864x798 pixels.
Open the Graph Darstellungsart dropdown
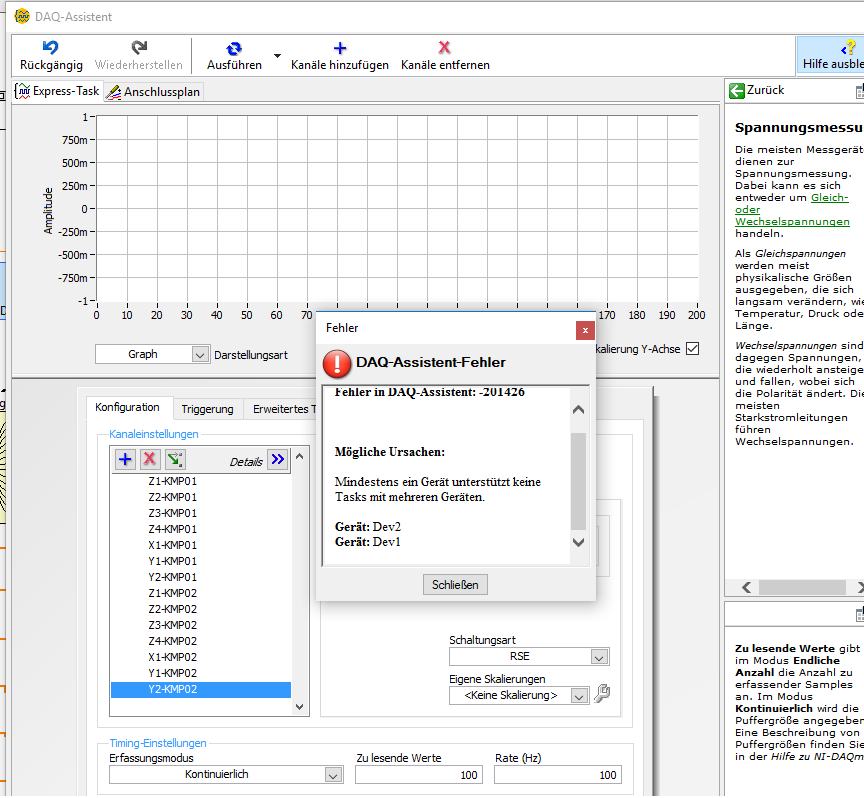pyautogui.click(x=200, y=354)
